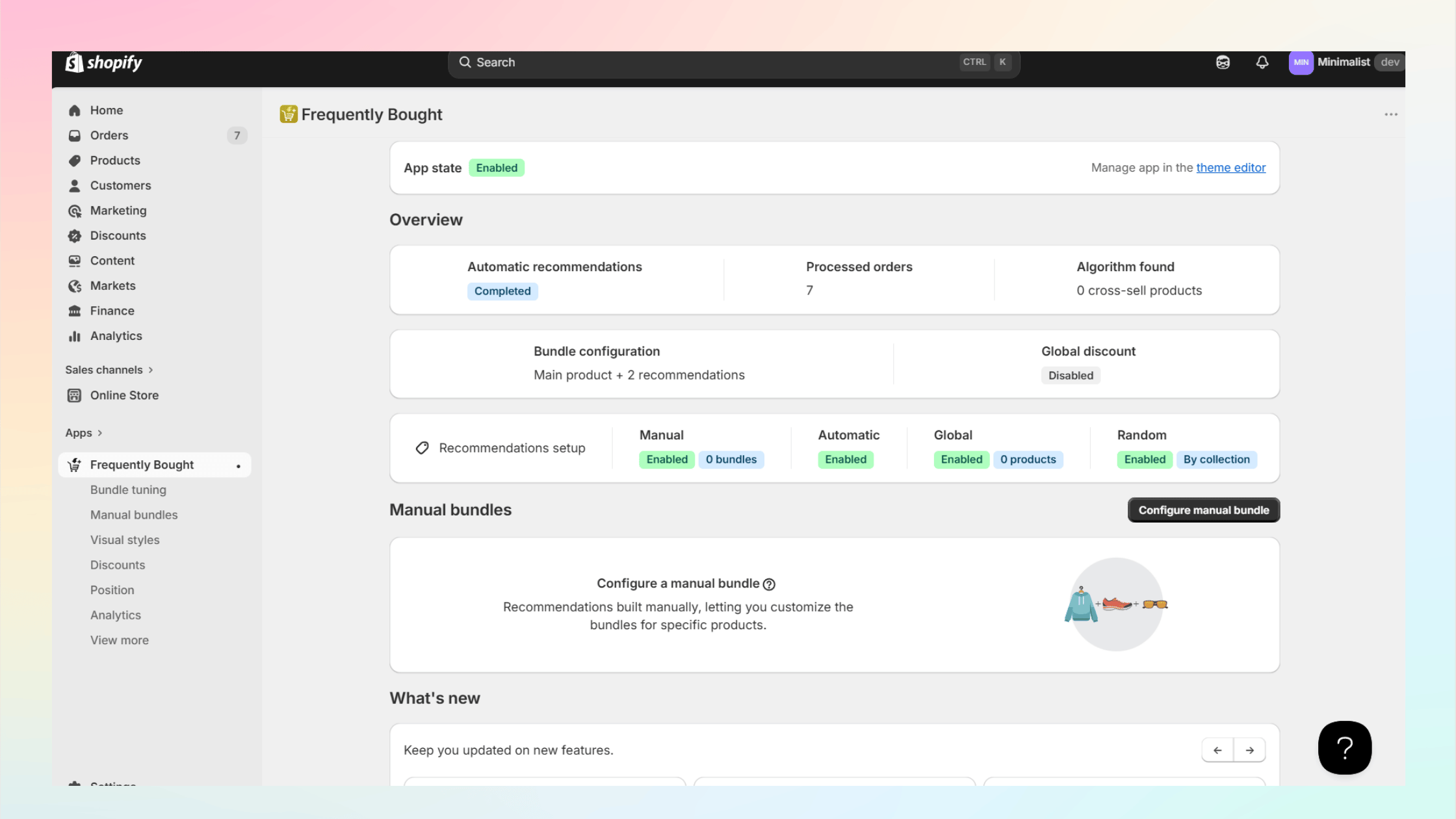Open the floating help question mark button
This screenshot has height=819, width=1456.
[x=1345, y=747]
